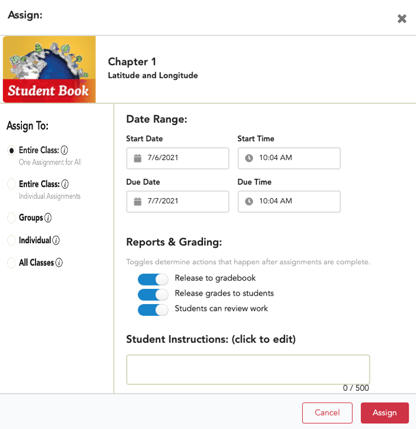Open info icon beside Groups
The width and height of the screenshot is (416, 429).
(48, 218)
